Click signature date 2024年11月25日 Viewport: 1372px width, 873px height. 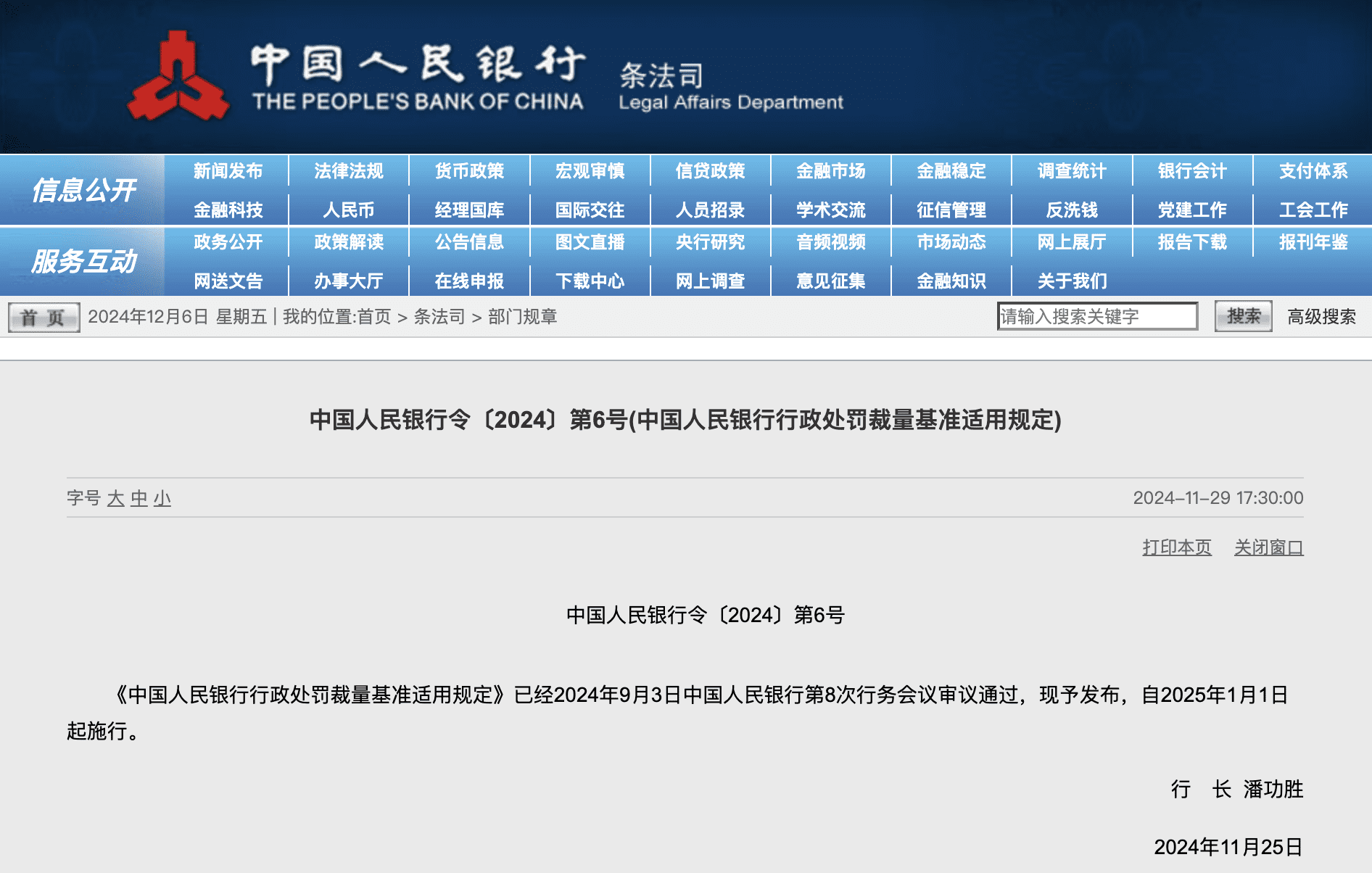point(1228,847)
